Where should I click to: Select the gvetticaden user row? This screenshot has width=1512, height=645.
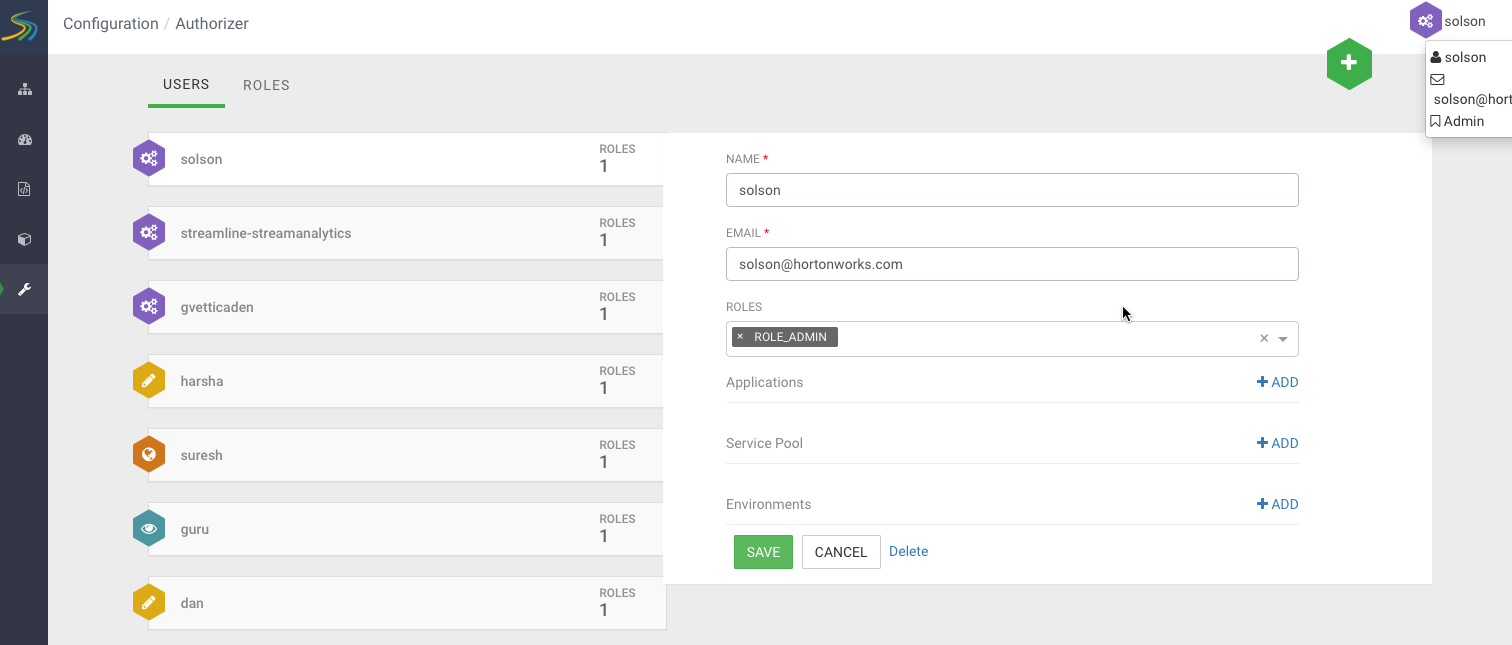point(406,307)
